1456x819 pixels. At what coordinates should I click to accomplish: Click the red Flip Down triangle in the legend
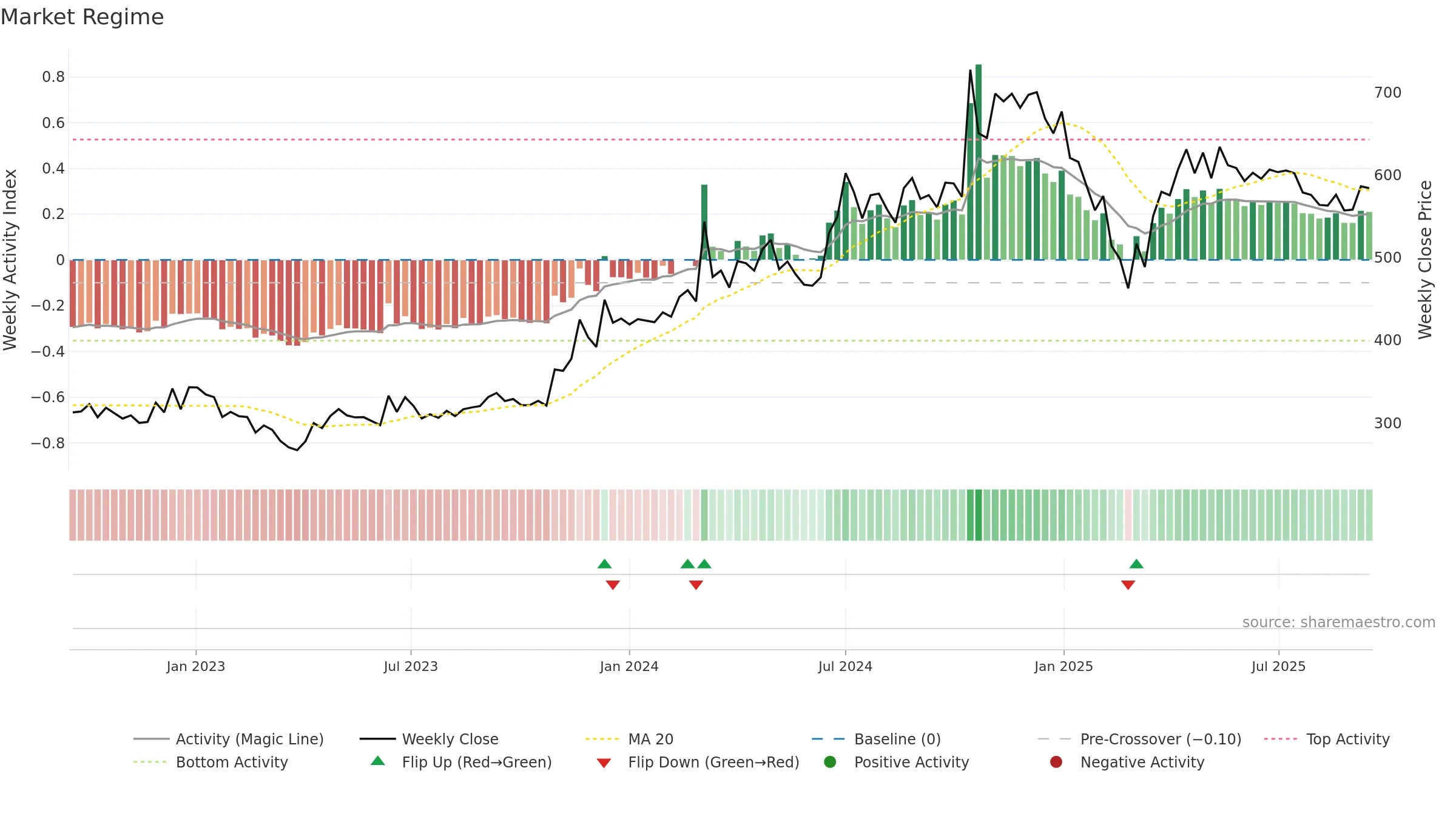pos(604,763)
